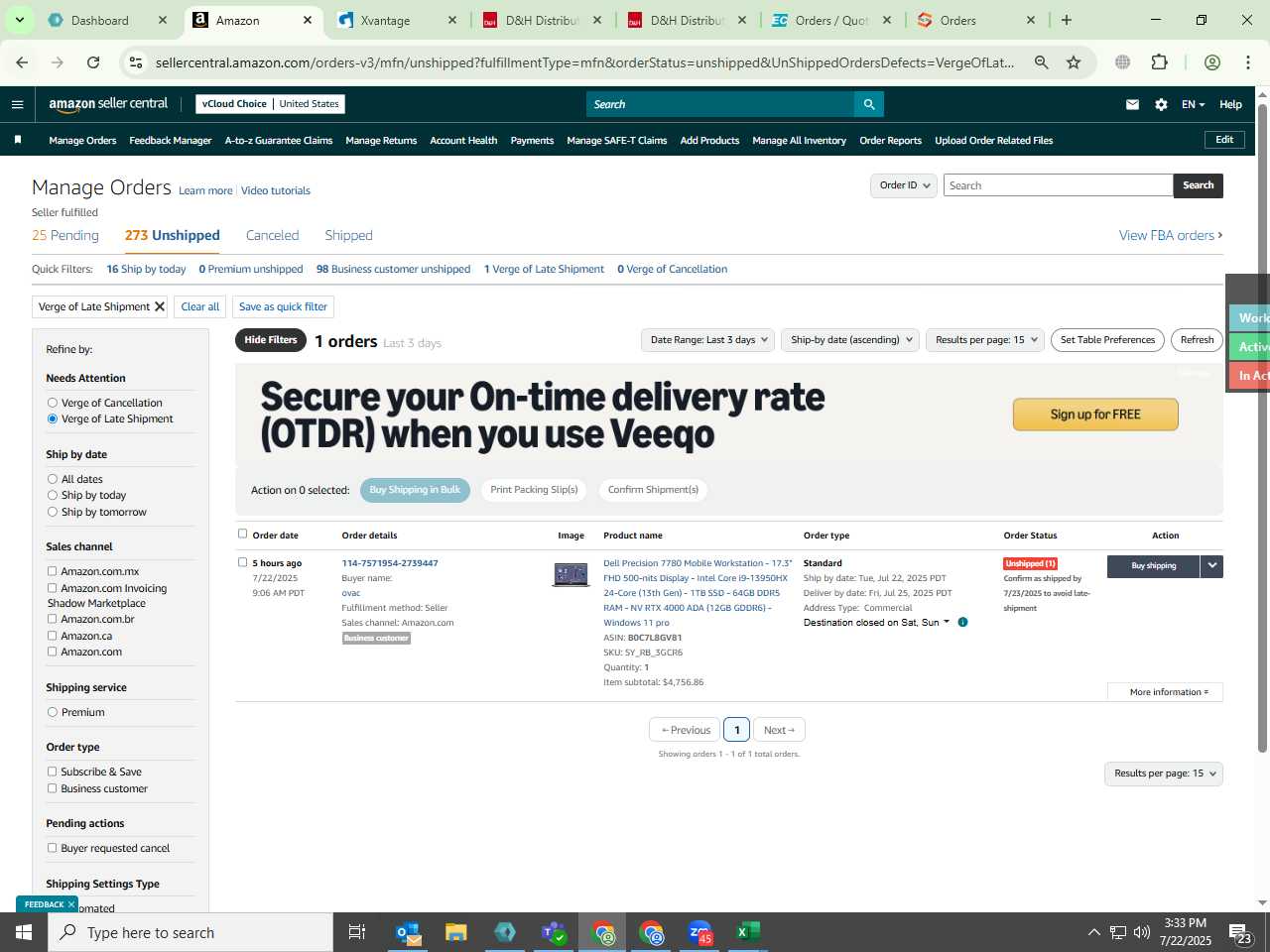Image resolution: width=1270 pixels, height=952 pixels.
Task: Open the top Results per page: 15 dropdown
Action: click(x=984, y=340)
